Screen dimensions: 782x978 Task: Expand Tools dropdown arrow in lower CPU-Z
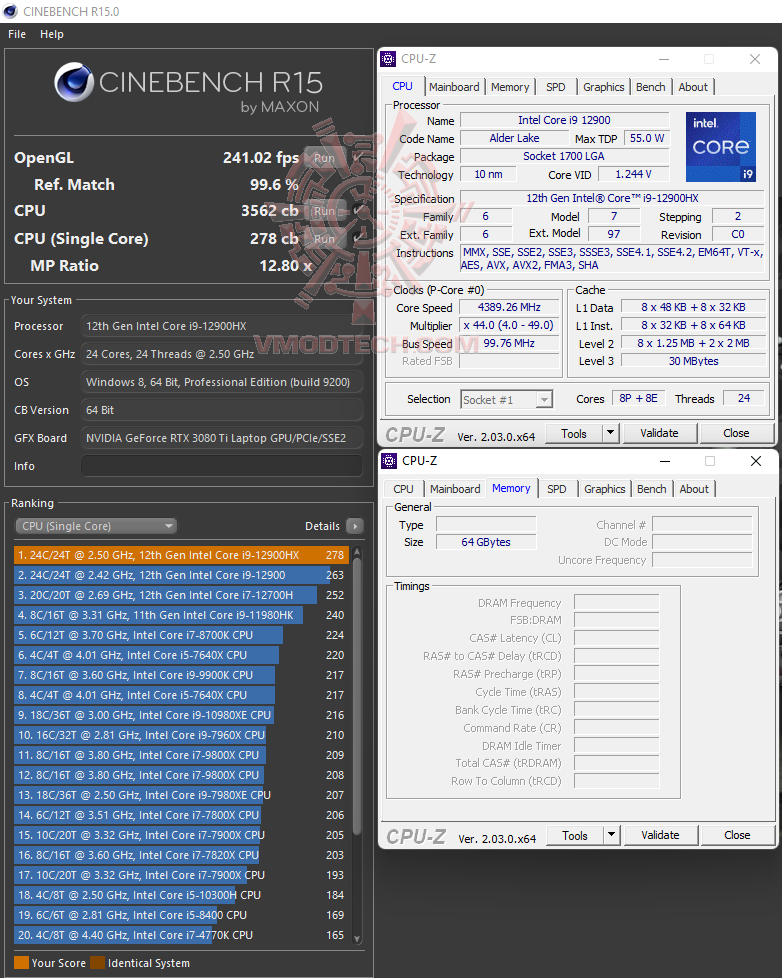pyautogui.click(x=611, y=836)
